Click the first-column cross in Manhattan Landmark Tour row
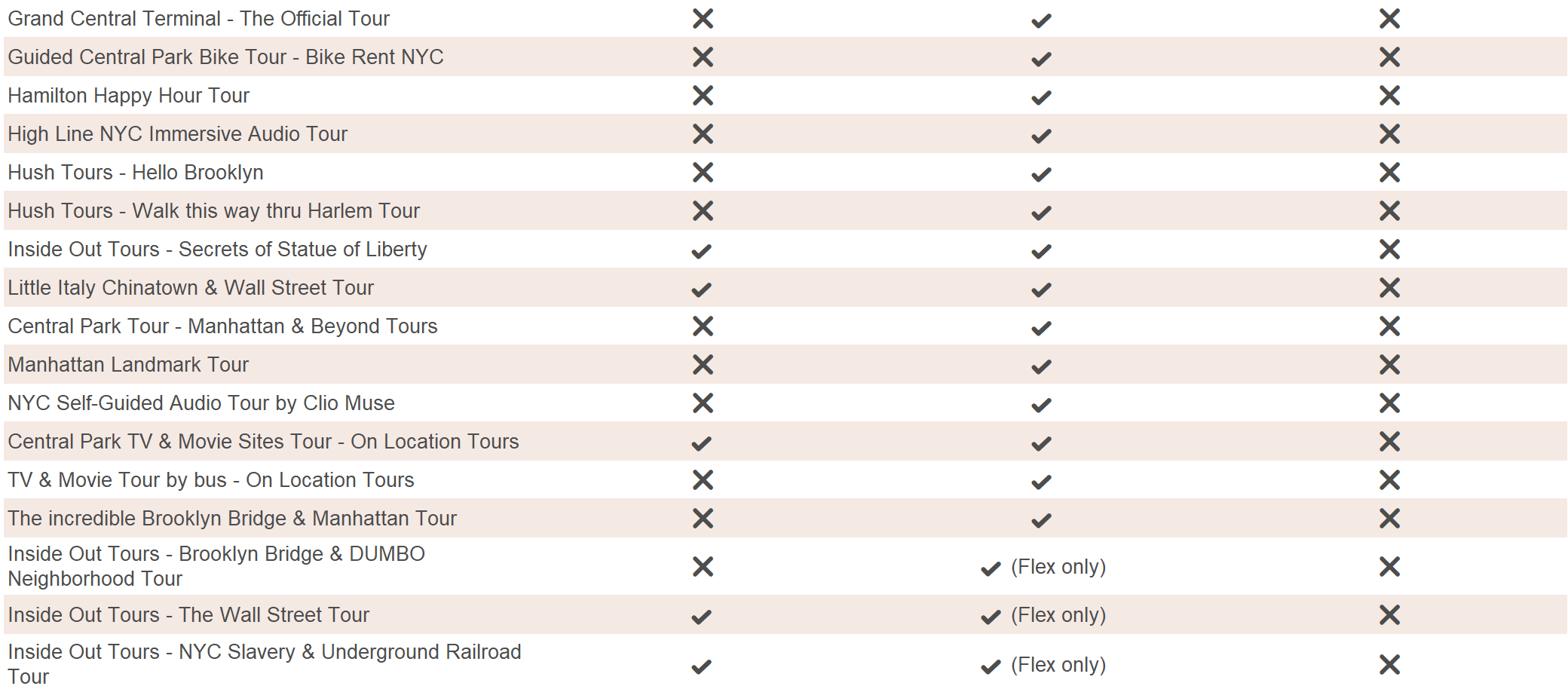This screenshot has height=686, width=1568. 703,365
